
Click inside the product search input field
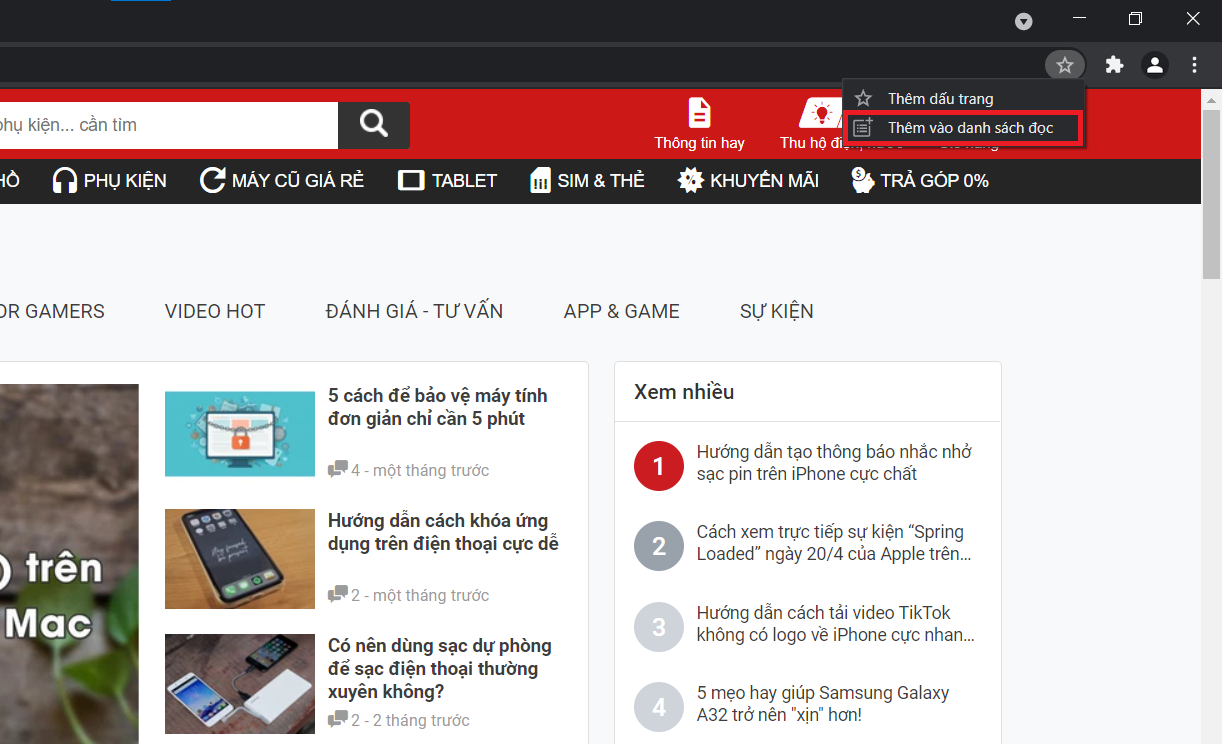point(170,125)
